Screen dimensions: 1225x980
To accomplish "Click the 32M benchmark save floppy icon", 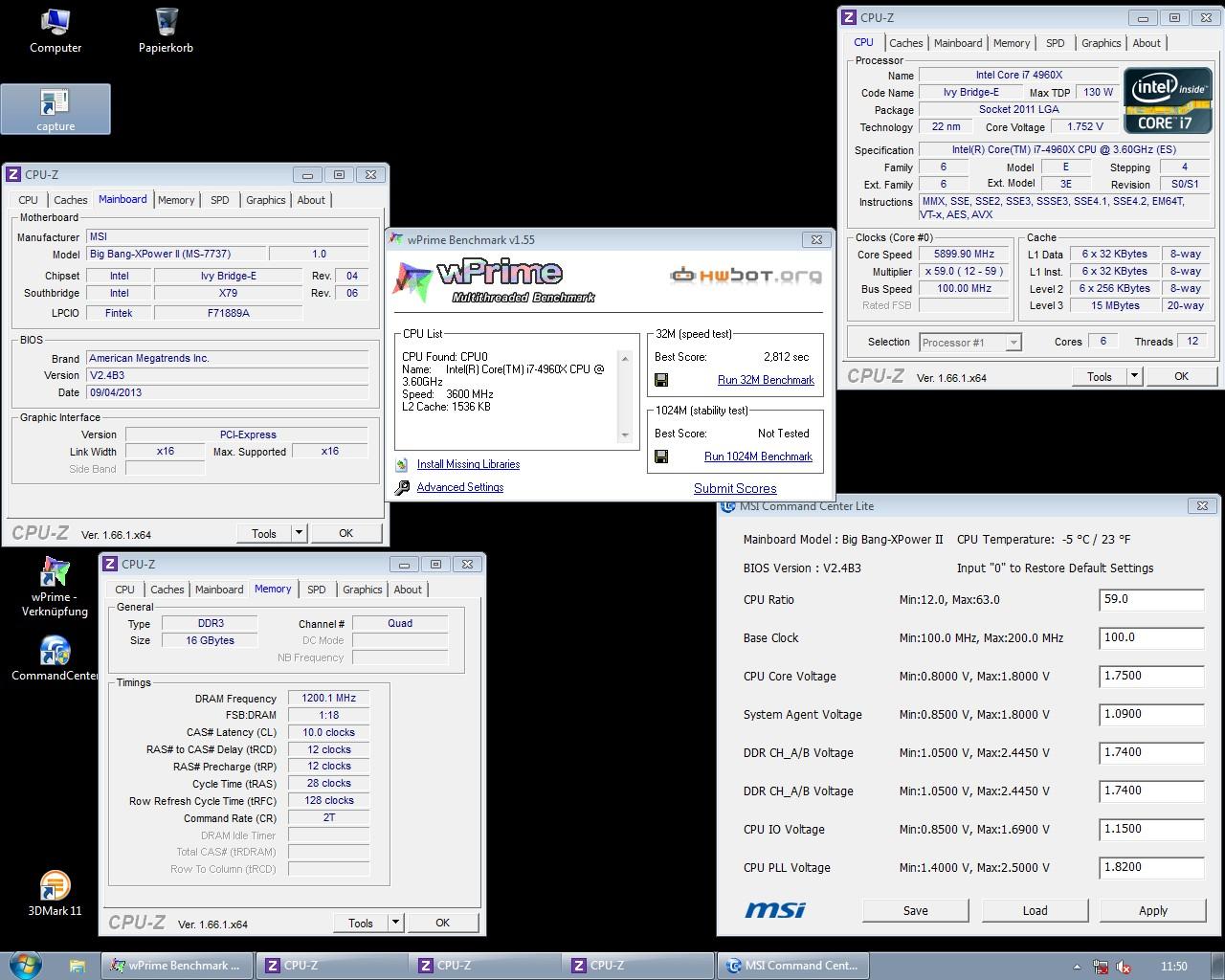I will click(661, 380).
